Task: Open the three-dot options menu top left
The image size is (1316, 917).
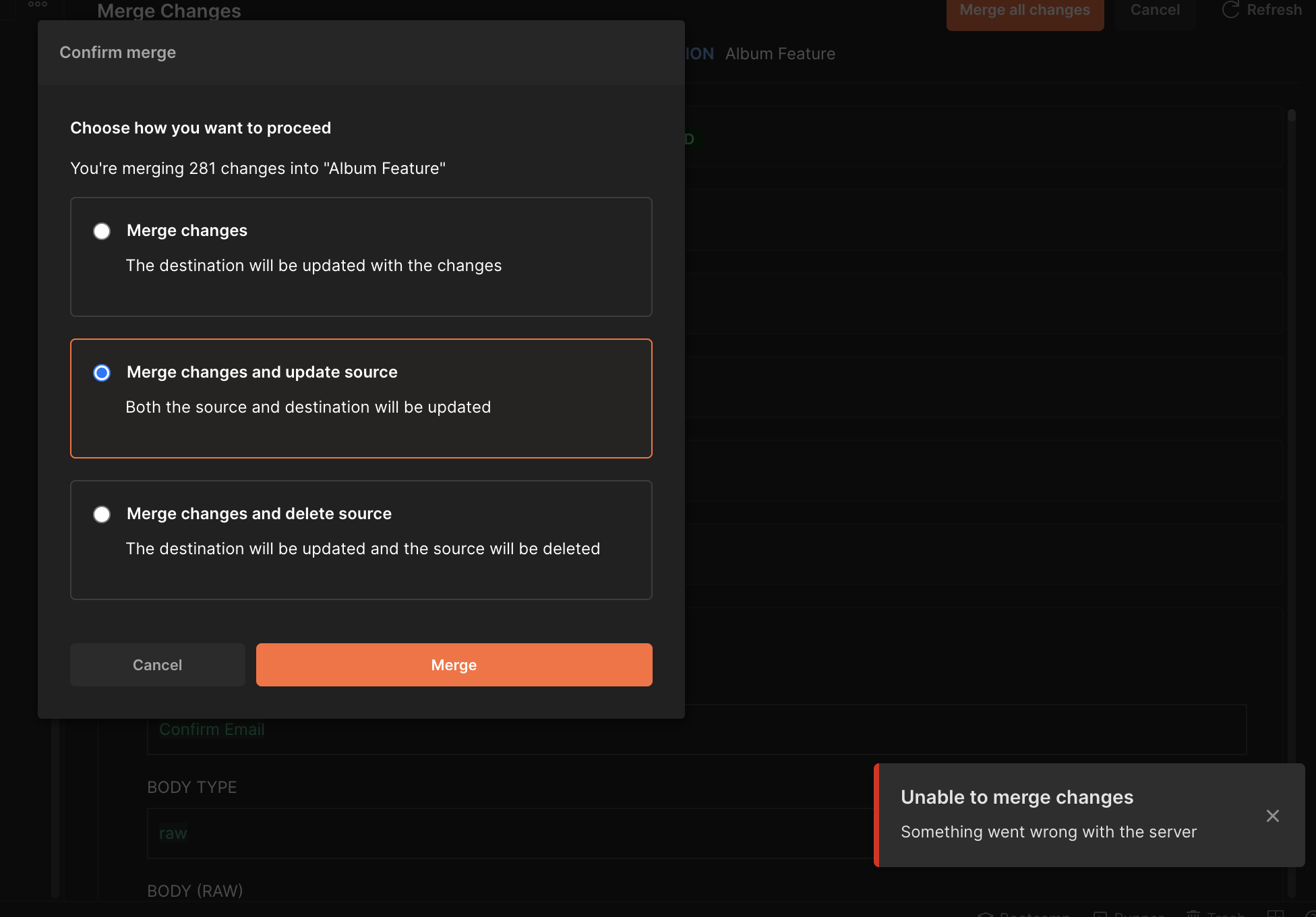Action: pyautogui.click(x=38, y=5)
